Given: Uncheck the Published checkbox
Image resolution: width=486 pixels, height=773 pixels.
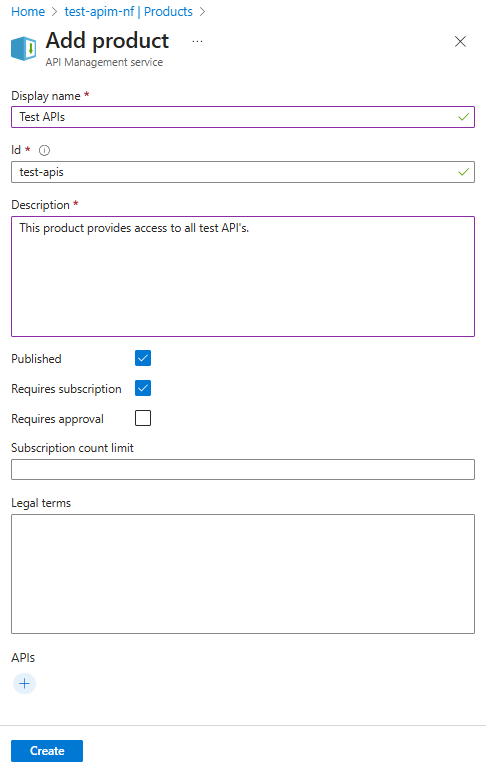Looking at the screenshot, I should (x=143, y=358).
